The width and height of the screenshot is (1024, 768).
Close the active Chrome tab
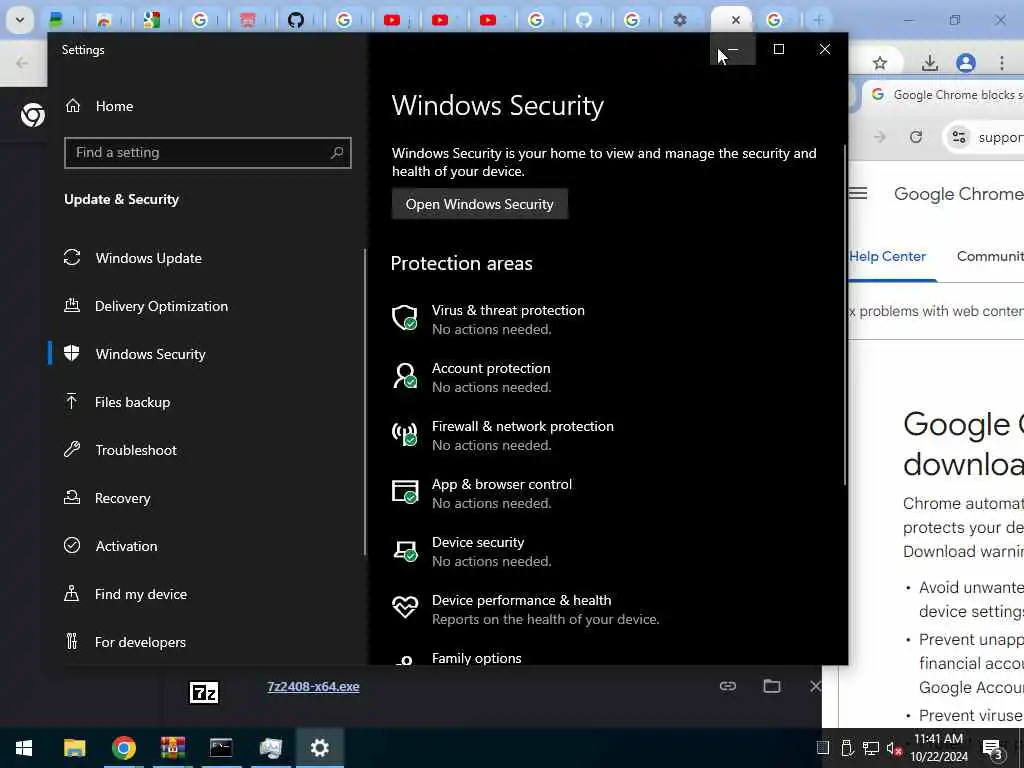click(736, 20)
